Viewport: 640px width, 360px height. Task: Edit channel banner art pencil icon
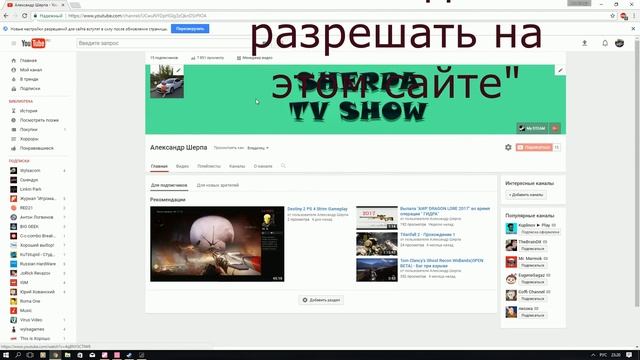coord(560,70)
